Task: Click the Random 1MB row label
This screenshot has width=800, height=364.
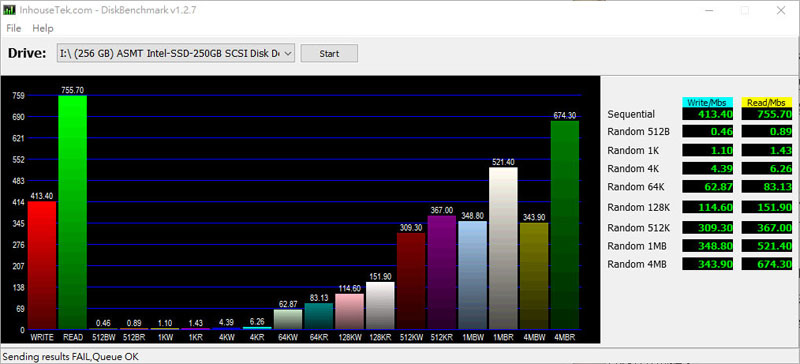Action: [637, 246]
